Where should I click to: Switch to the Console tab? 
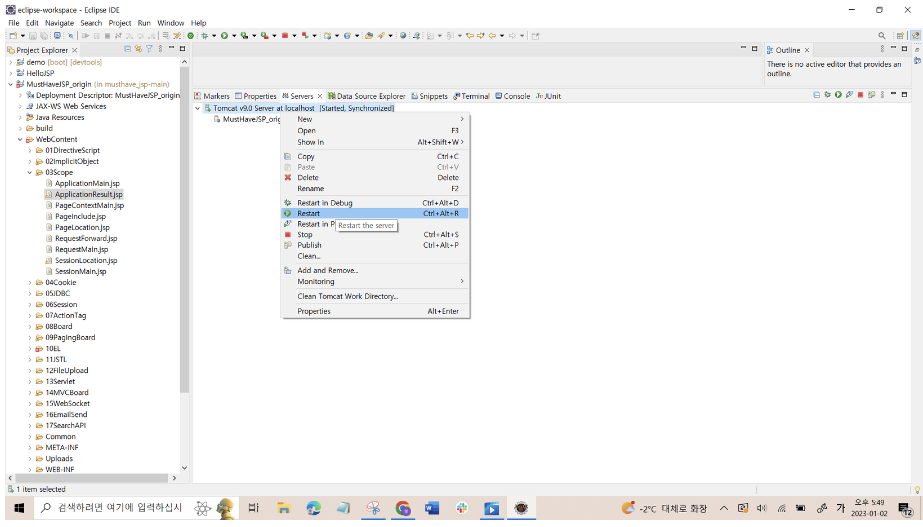[x=512, y=96]
